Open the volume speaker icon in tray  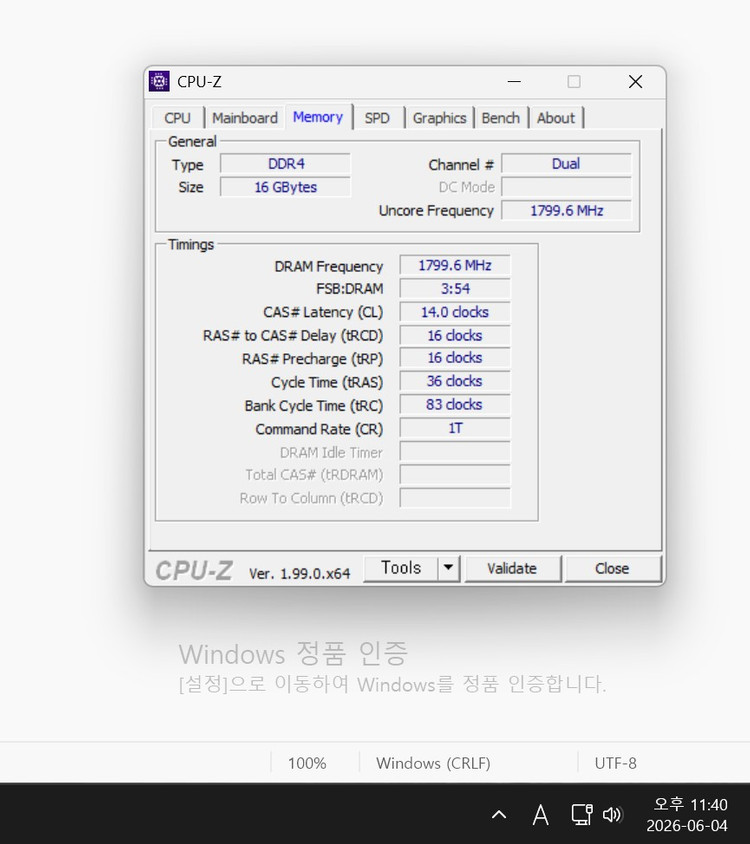tap(612, 814)
